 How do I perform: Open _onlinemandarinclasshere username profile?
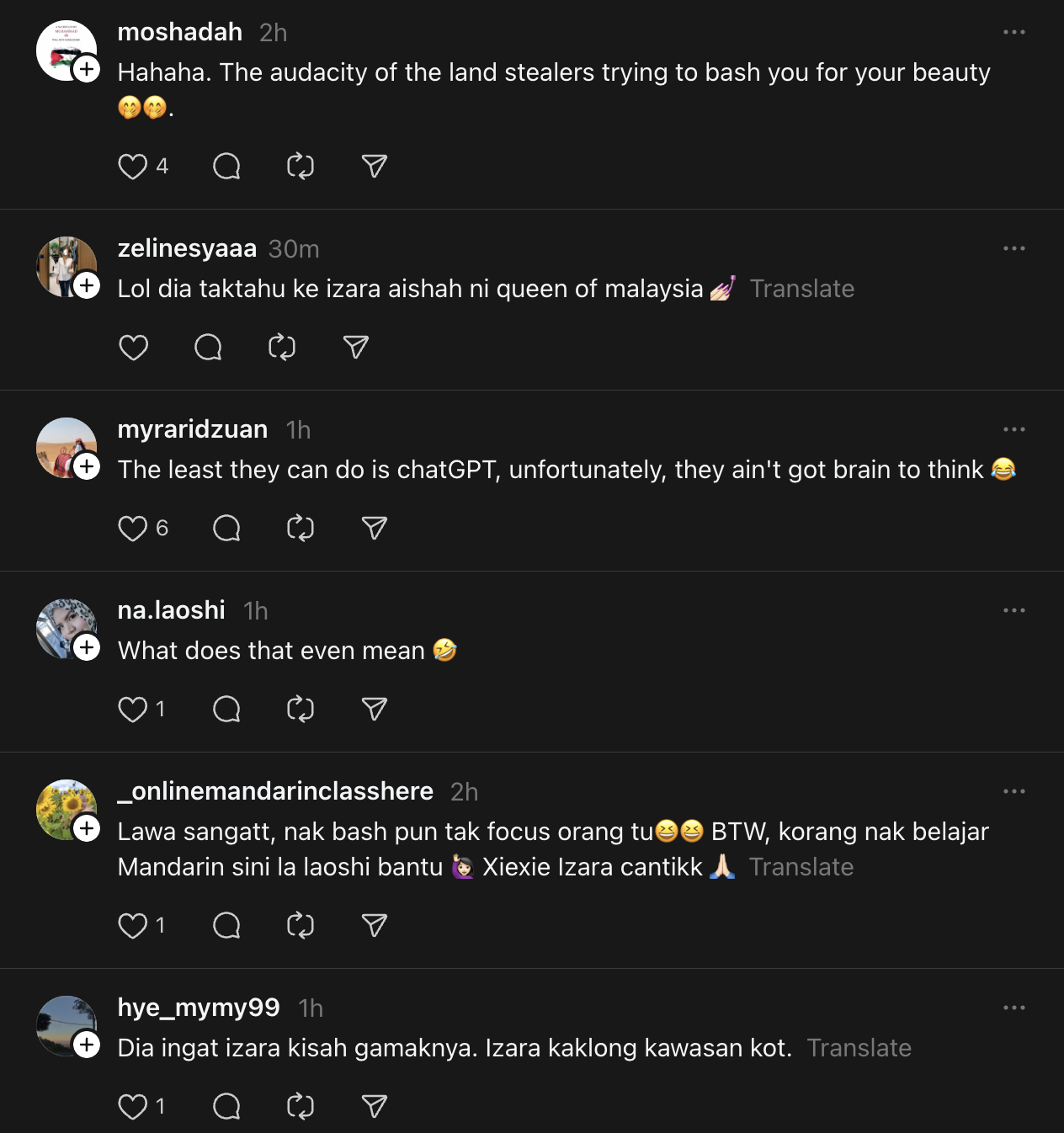pyautogui.click(x=275, y=791)
